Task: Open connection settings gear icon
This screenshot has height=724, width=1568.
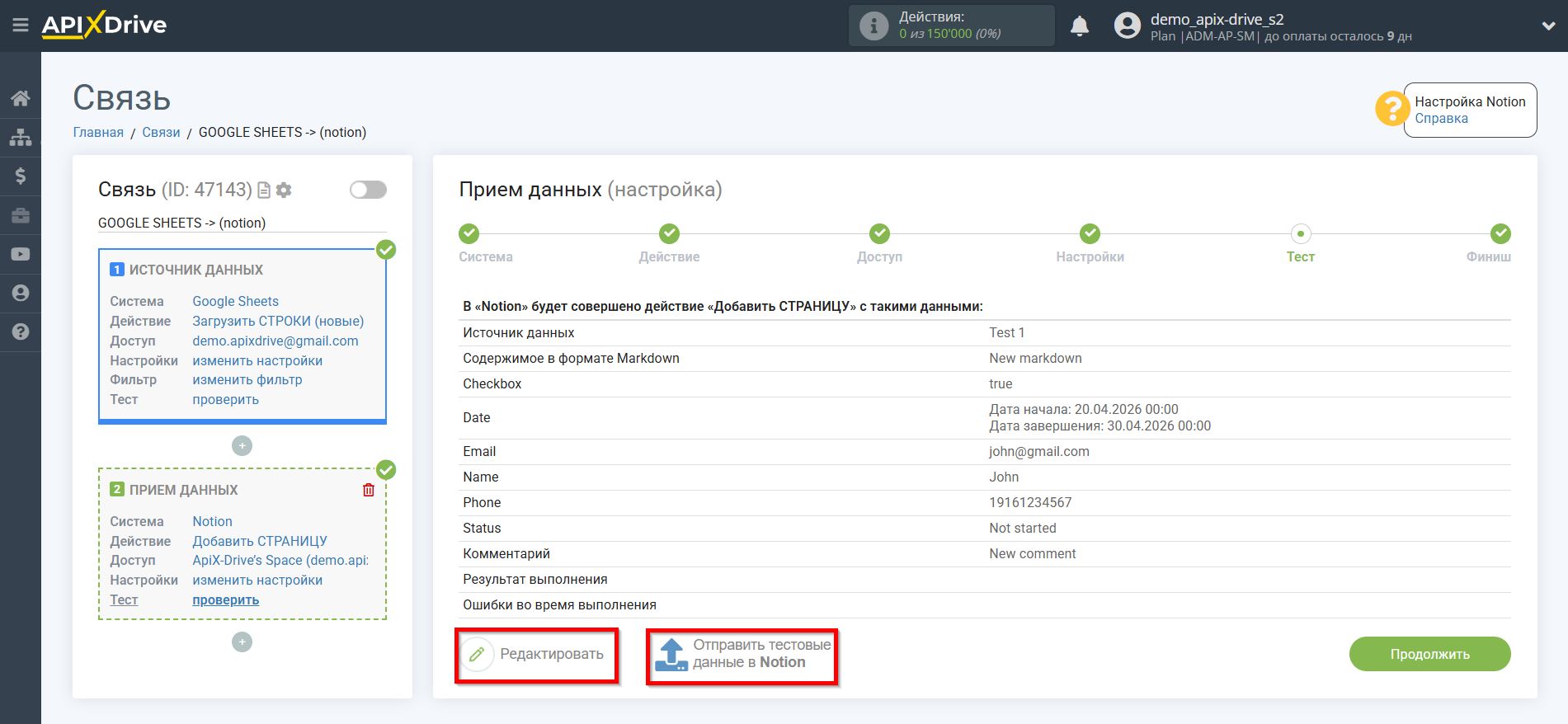Action: click(285, 190)
